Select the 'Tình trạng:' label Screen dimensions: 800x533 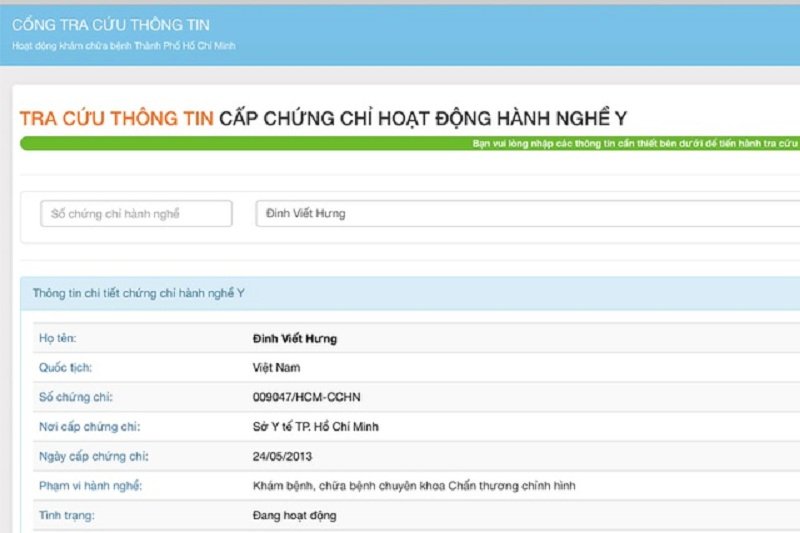(x=67, y=516)
